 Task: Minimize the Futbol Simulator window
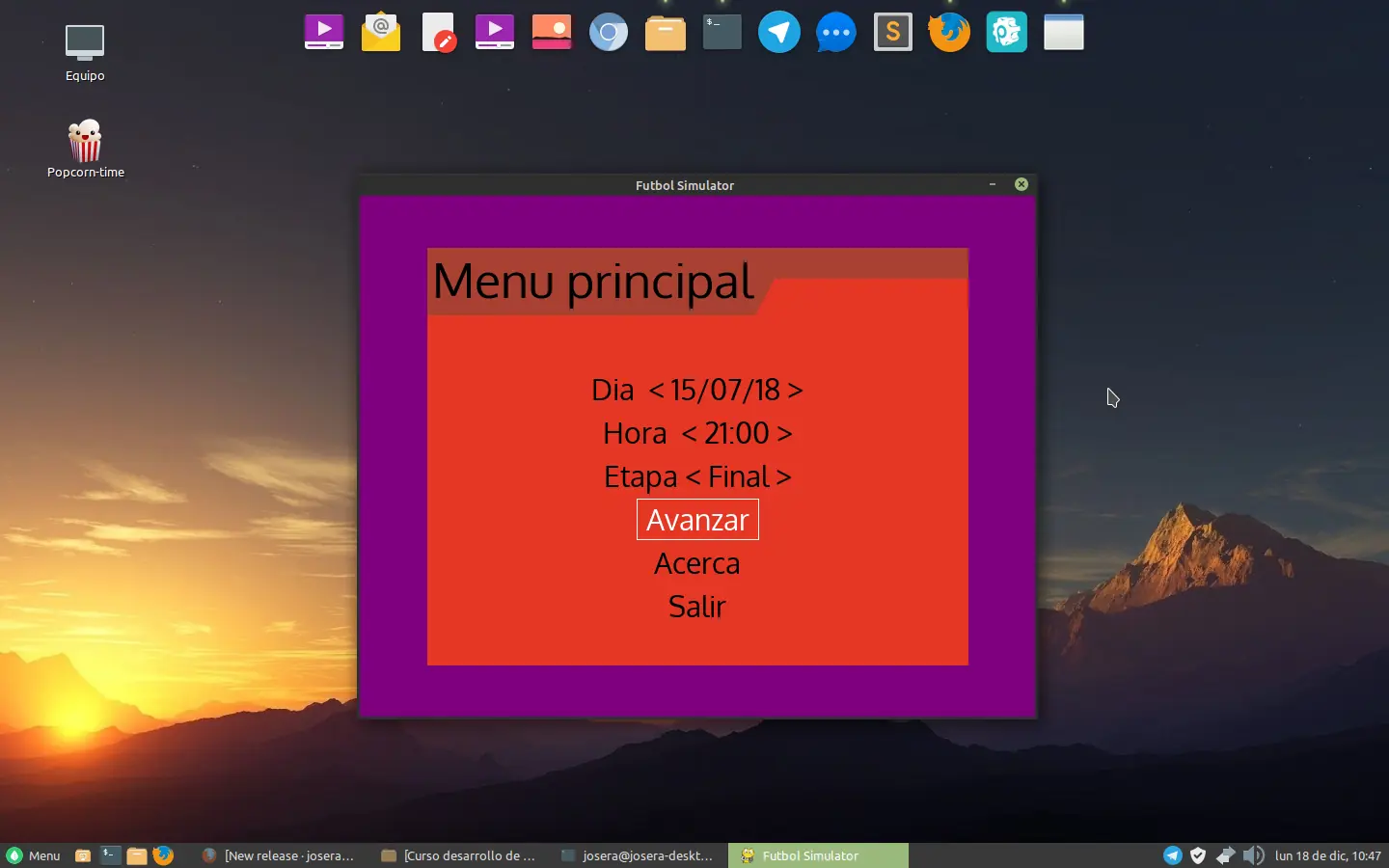[993, 184]
